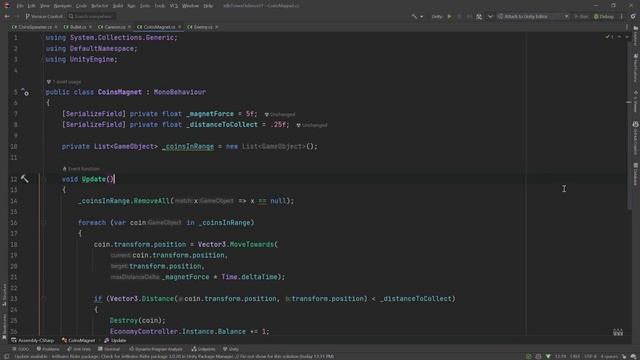
Task: Open the Window menu
Action: (190, 6)
